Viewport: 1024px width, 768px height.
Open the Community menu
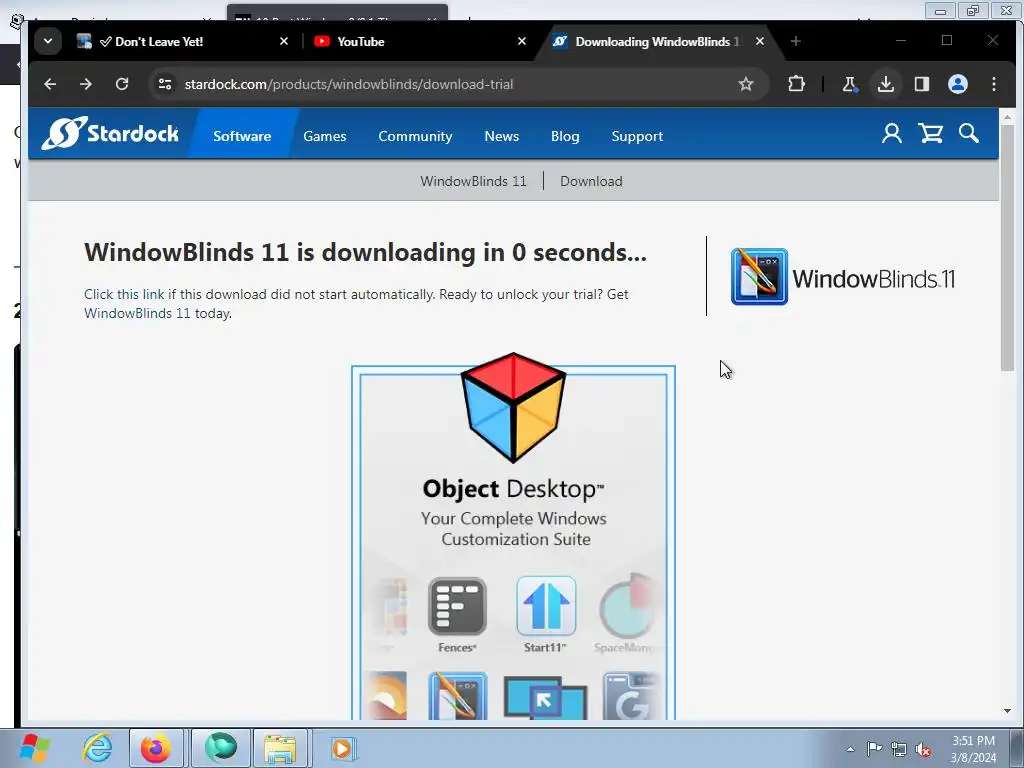point(415,136)
